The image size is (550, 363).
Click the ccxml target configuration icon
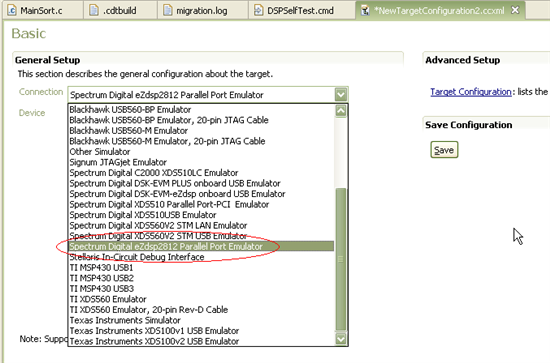[365, 11]
